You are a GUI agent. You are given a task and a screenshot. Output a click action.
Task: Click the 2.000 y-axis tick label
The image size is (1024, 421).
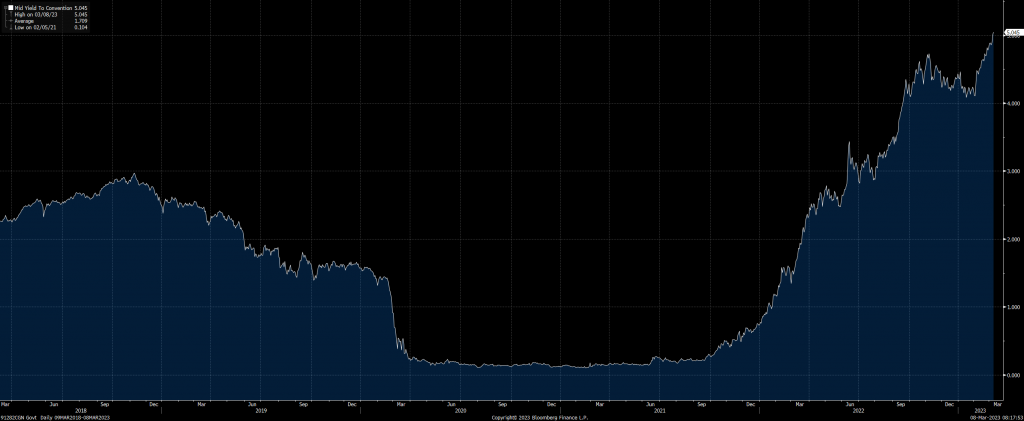click(x=1010, y=239)
